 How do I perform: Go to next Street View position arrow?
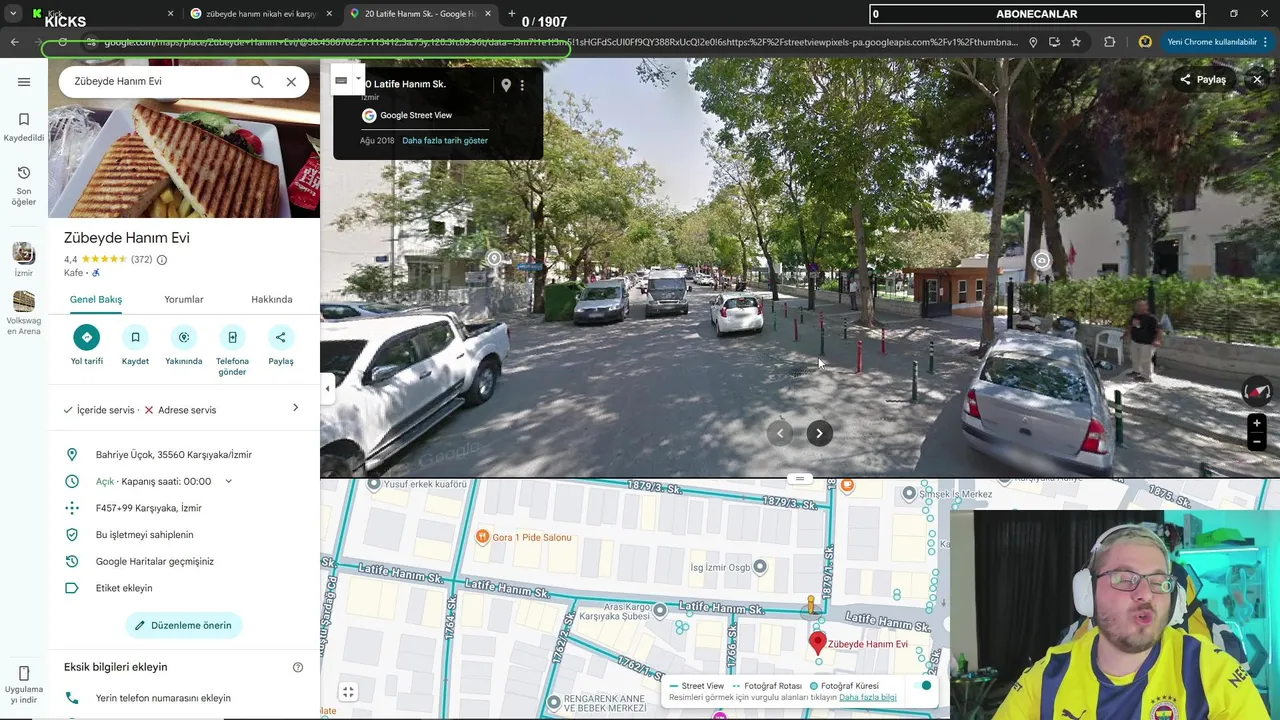point(819,433)
